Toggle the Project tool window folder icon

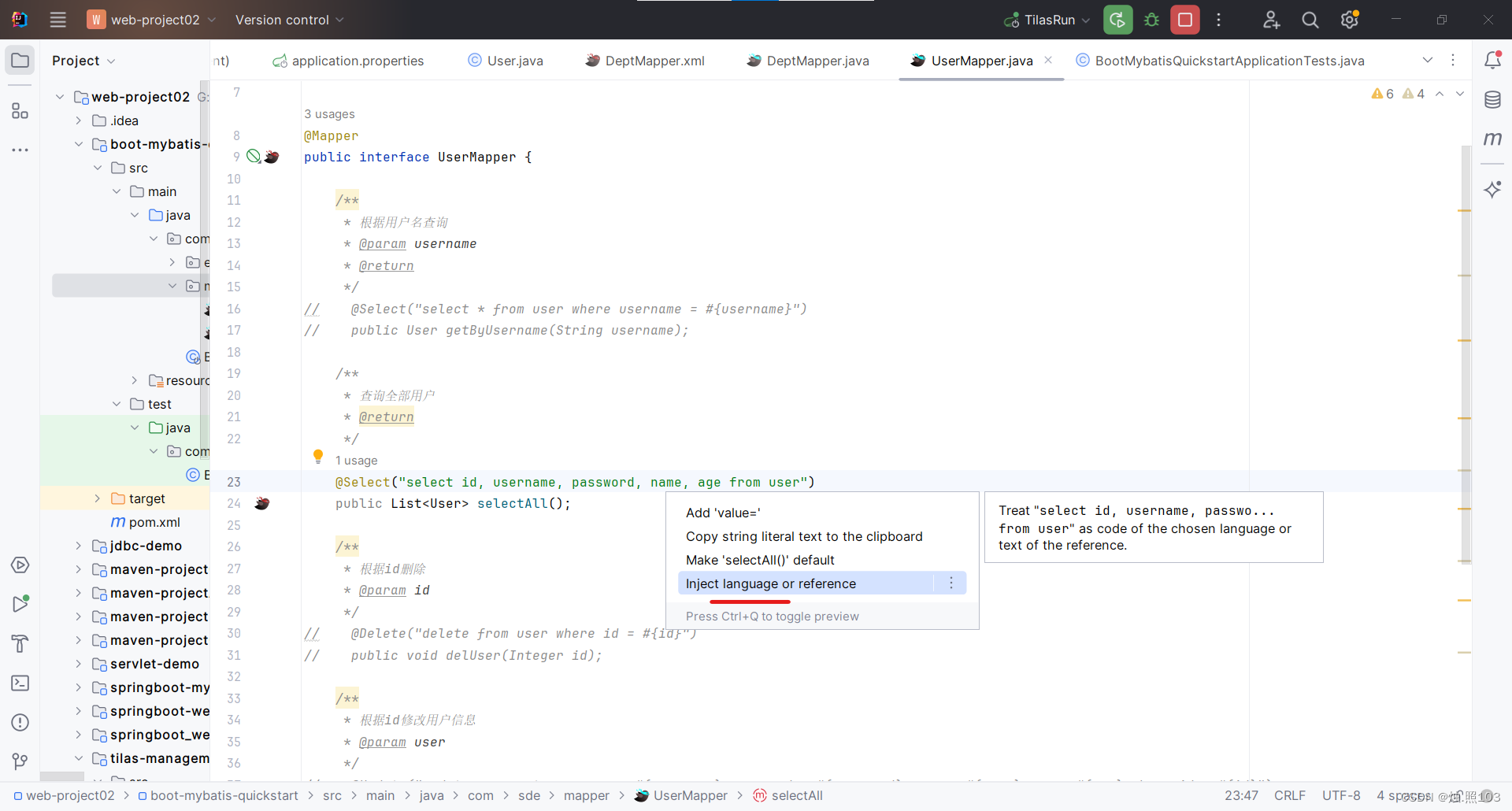pyautogui.click(x=20, y=61)
